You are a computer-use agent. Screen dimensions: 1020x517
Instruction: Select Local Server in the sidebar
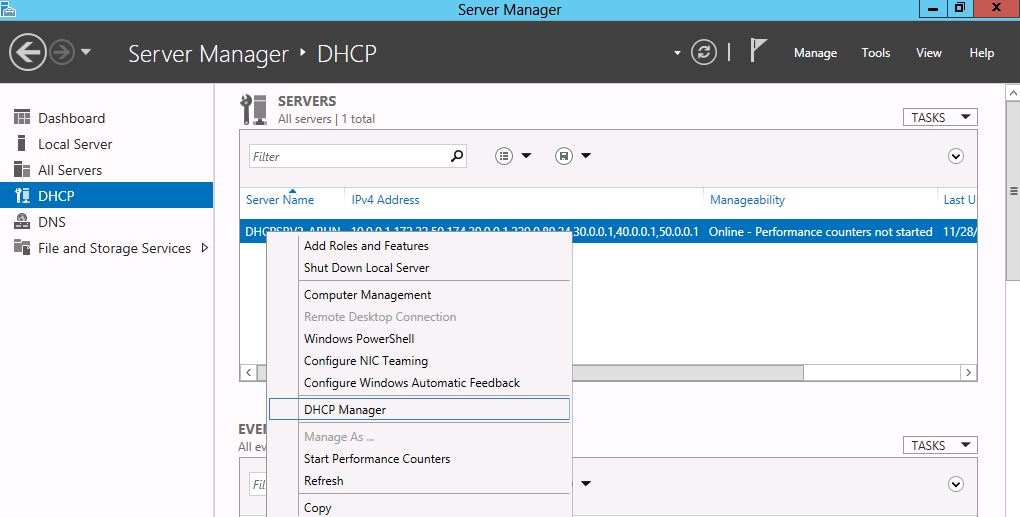click(107, 144)
